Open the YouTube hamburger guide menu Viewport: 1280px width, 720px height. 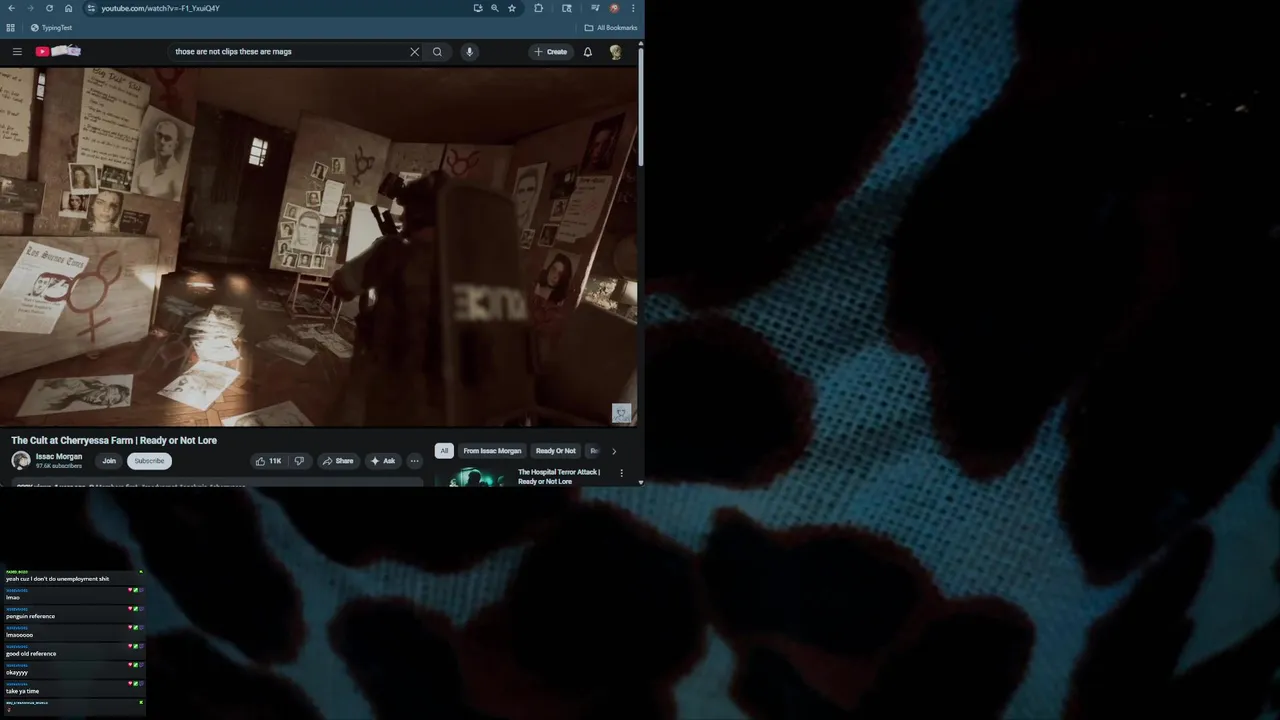17,51
